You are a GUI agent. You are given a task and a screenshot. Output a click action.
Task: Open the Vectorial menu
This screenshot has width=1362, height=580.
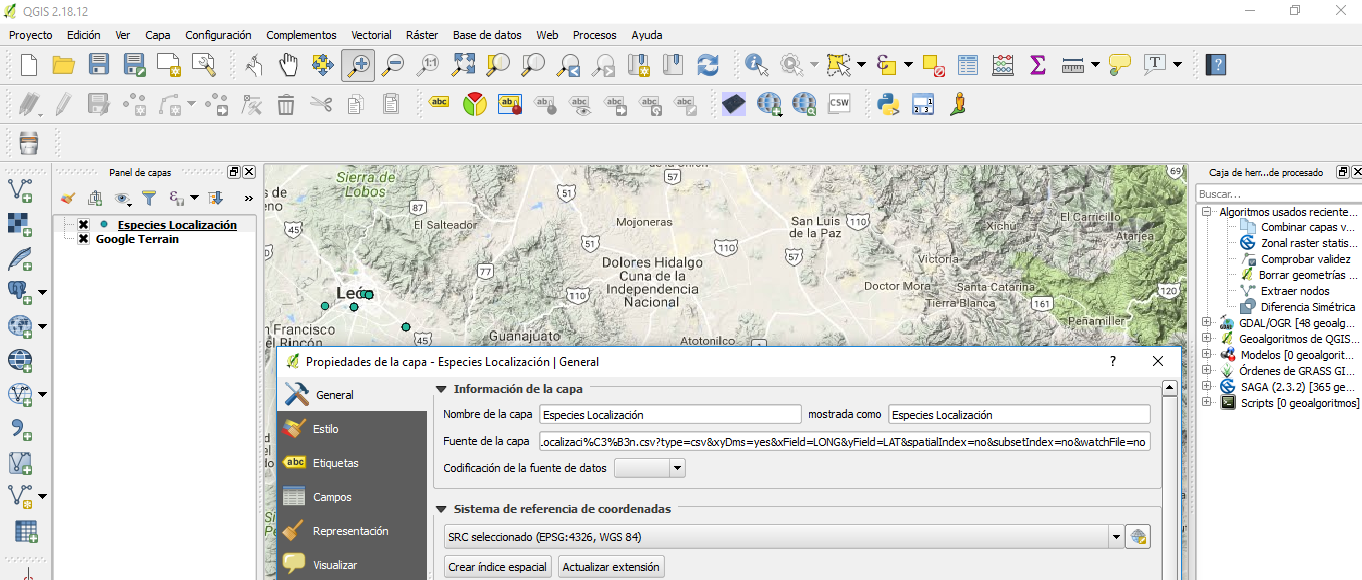click(371, 35)
